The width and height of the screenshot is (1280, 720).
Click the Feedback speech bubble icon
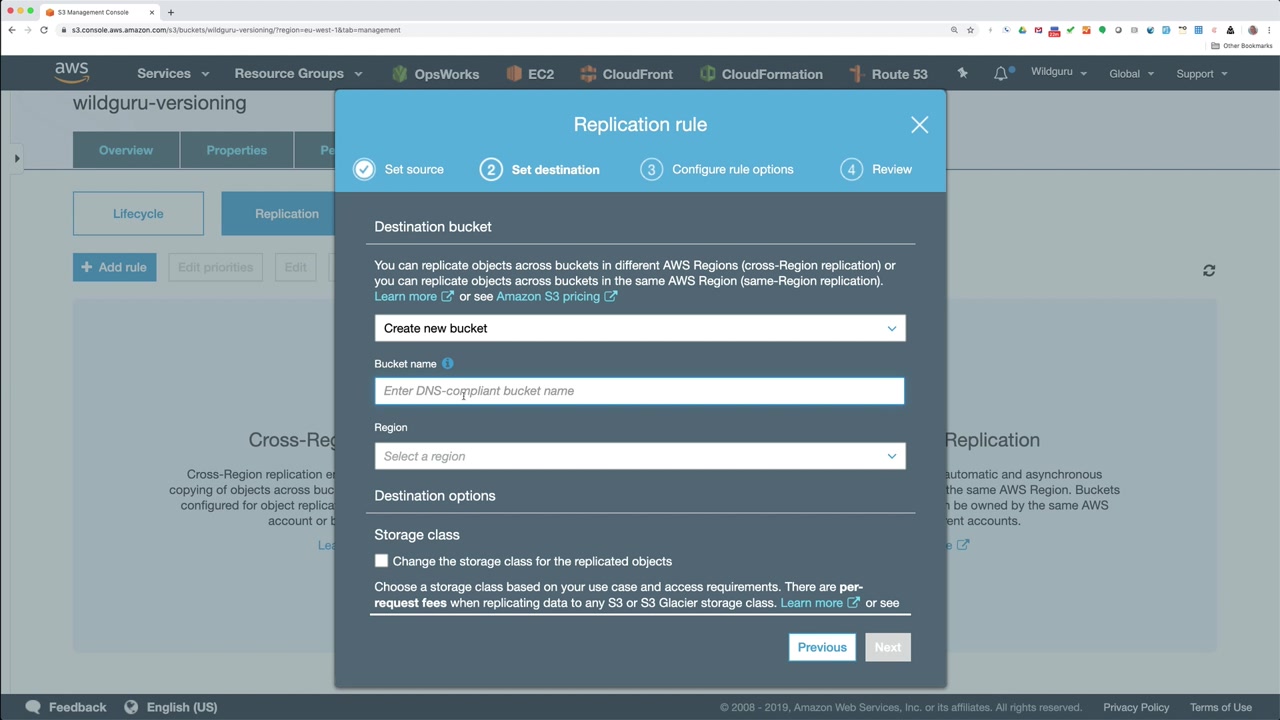coord(33,707)
